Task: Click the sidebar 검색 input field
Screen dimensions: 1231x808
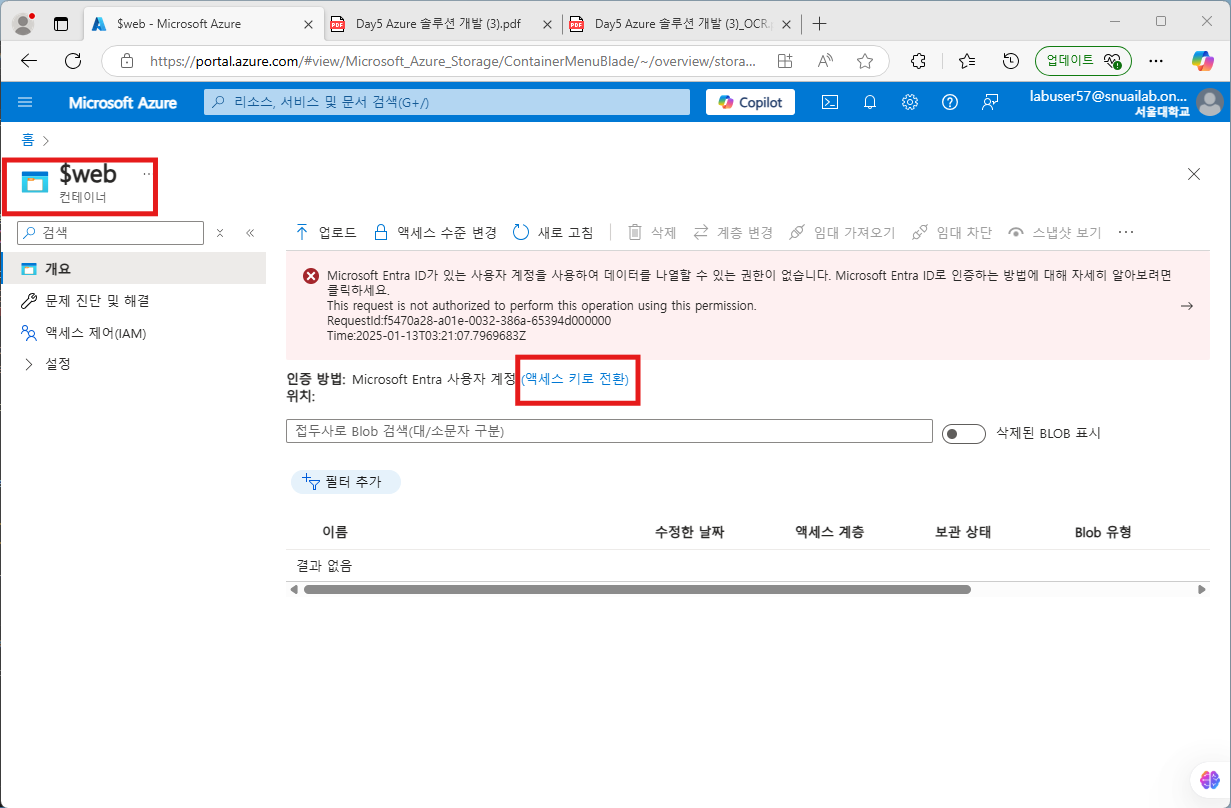Action: [110, 232]
